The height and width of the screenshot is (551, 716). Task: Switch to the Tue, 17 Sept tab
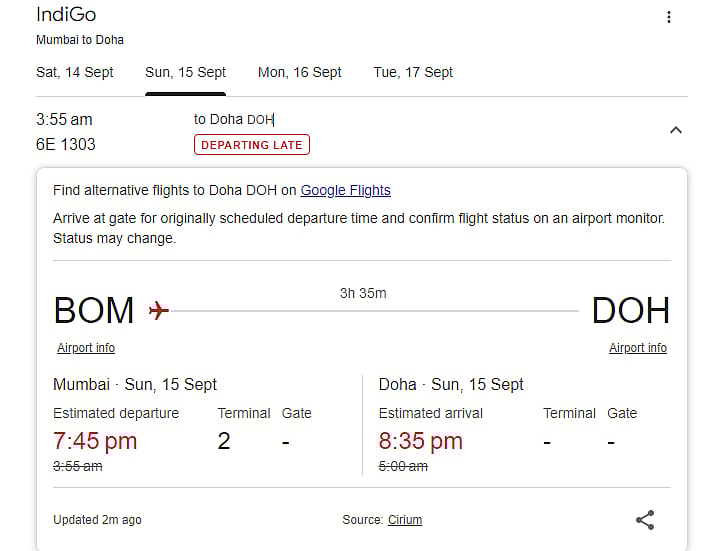pos(413,72)
